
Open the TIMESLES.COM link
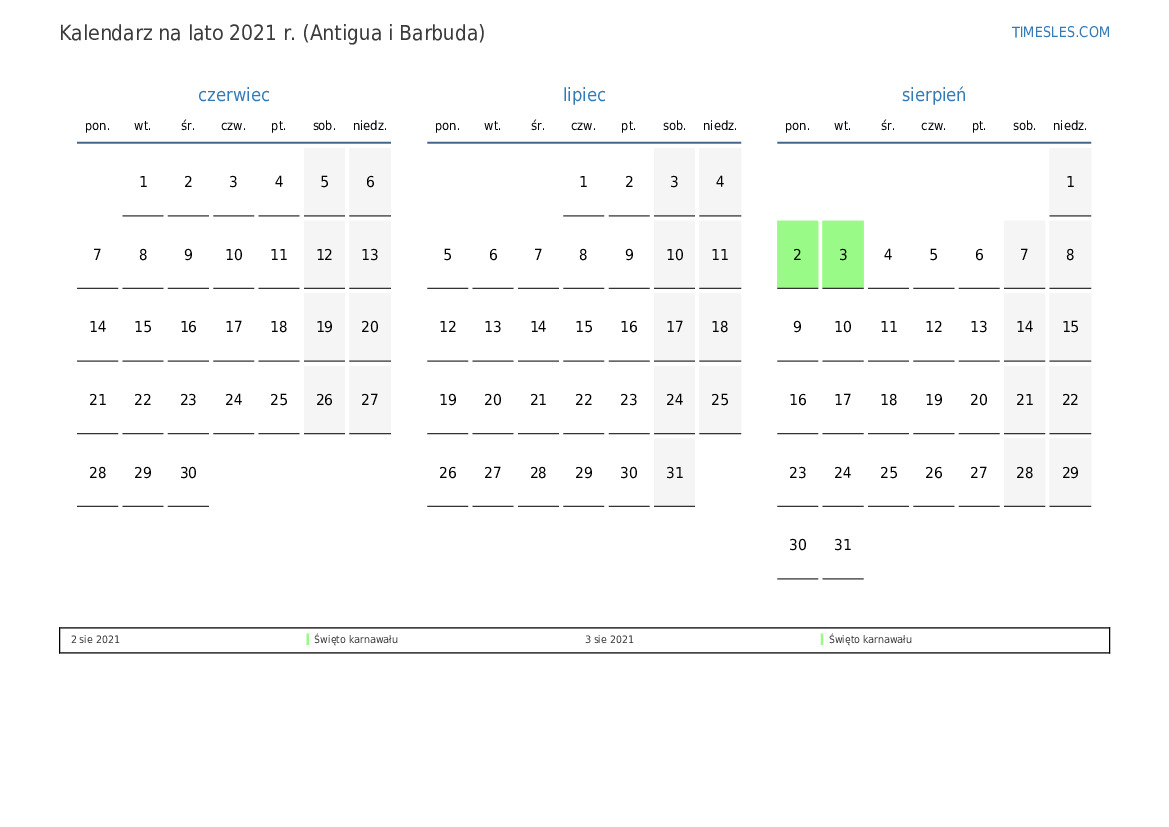(1060, 32)
